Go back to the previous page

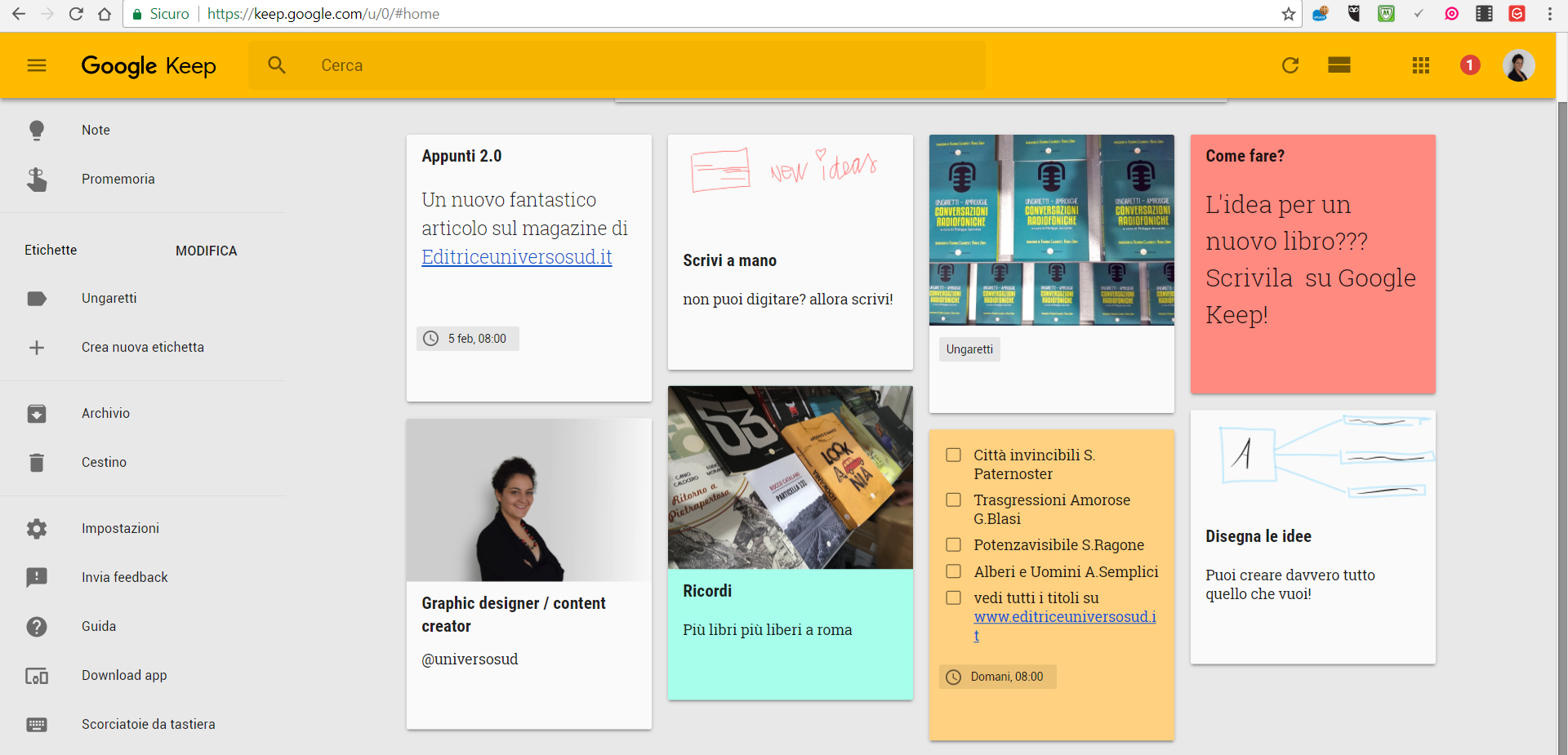19,14
